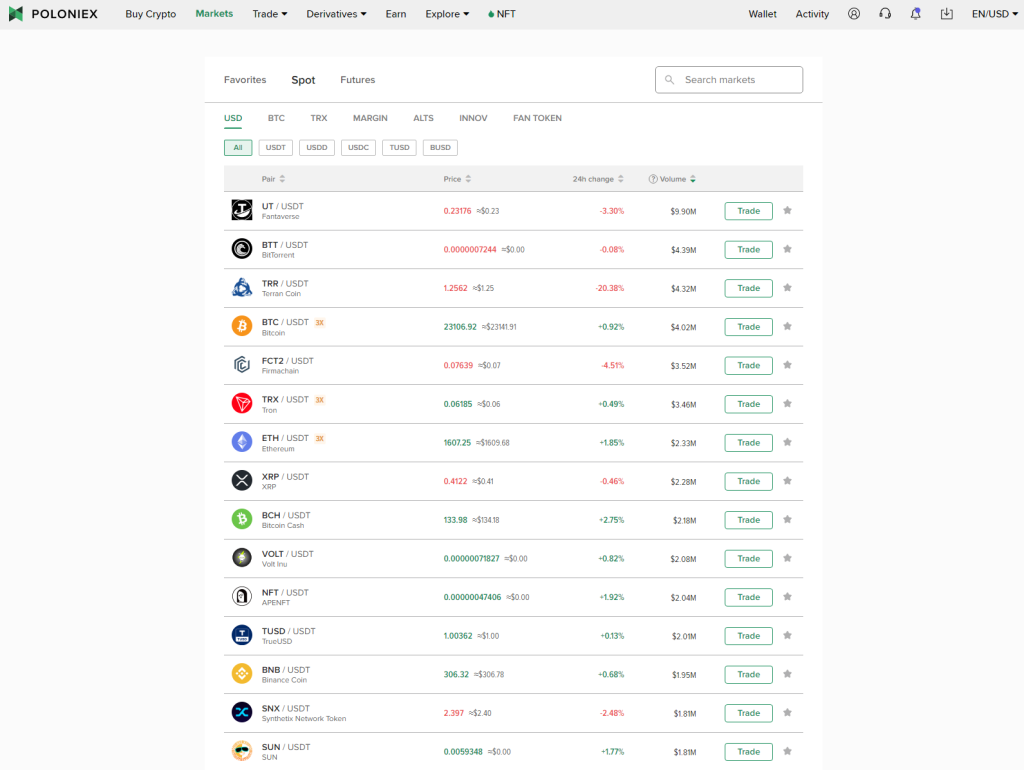The width and height of the screenshot is (1024, 770).
Task: Click the Bitcoin coin icon in BTC/USDT row
Action: tap(241, 326)
